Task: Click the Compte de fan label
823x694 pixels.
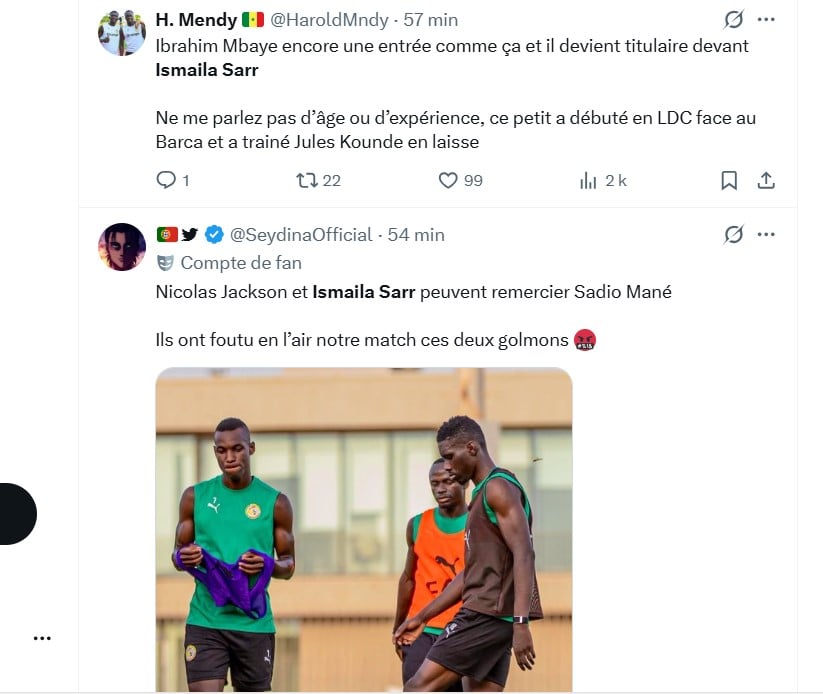Action: click(x=240, y=263)
